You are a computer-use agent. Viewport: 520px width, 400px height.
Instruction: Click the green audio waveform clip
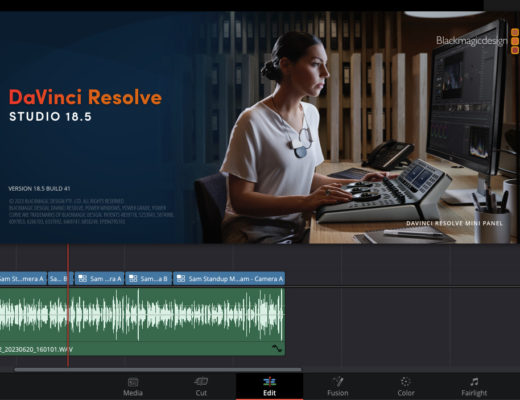[x=142, y=322]
